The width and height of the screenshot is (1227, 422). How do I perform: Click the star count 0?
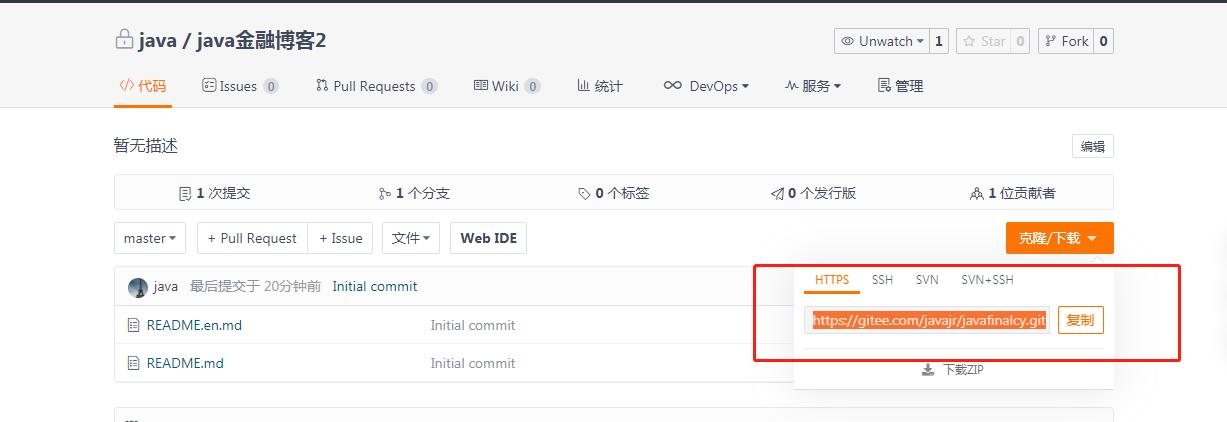1020,41
